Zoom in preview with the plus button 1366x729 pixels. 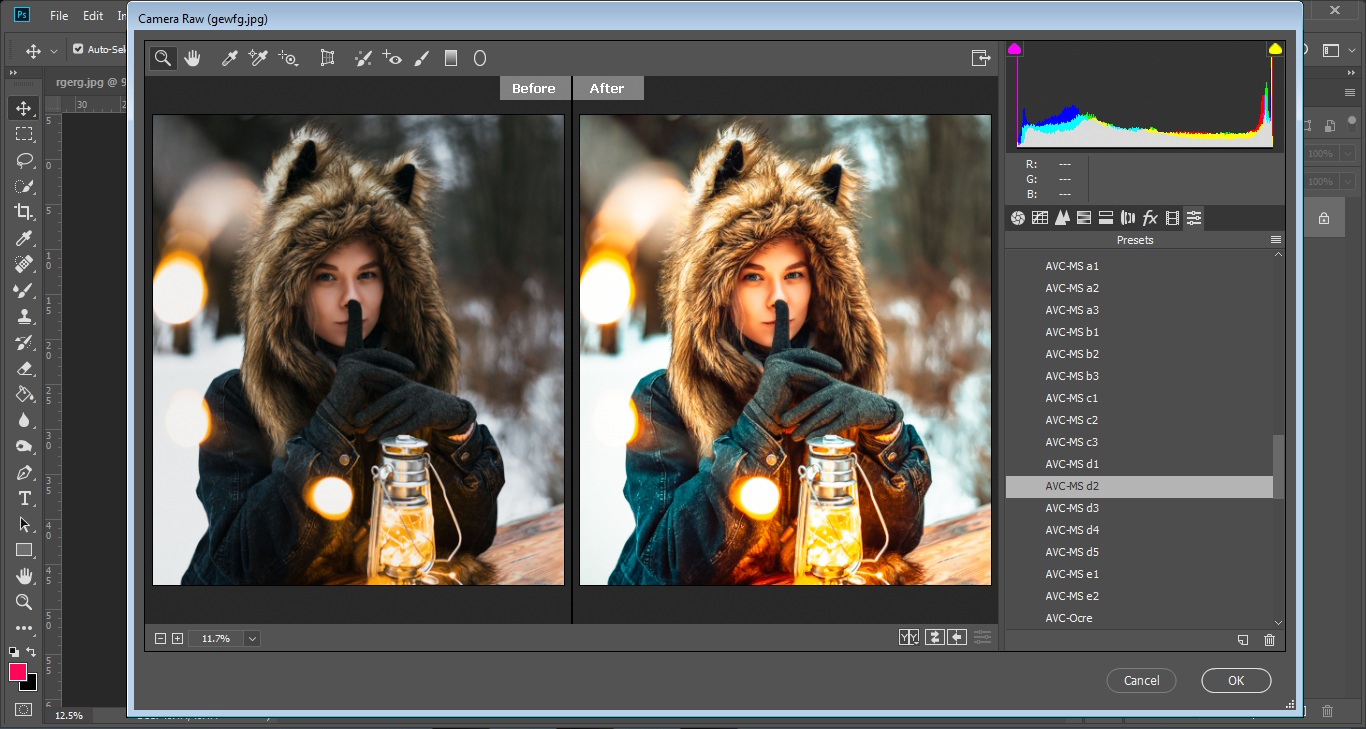point(177,638)
